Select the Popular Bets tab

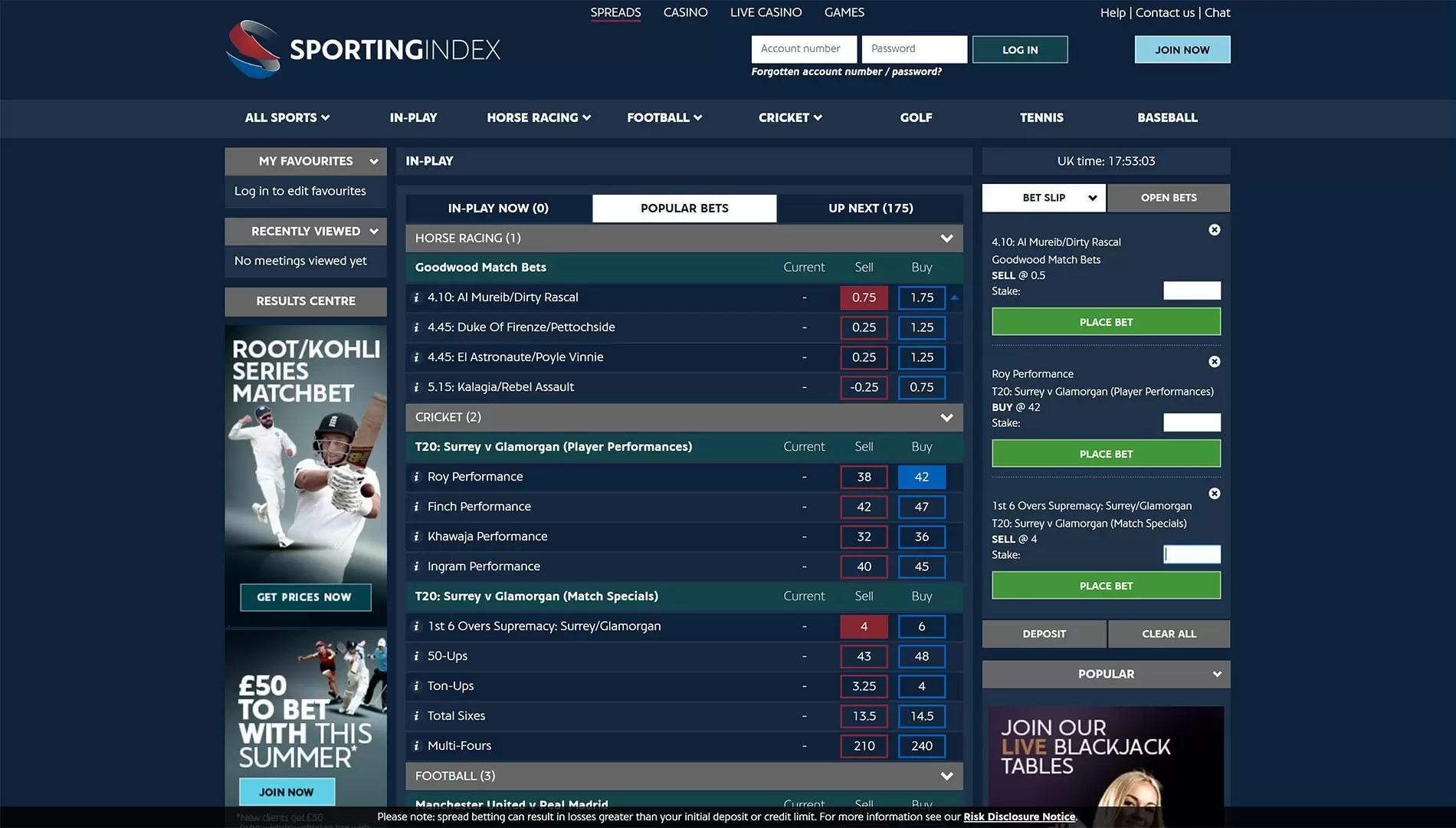tap(684, 209)
